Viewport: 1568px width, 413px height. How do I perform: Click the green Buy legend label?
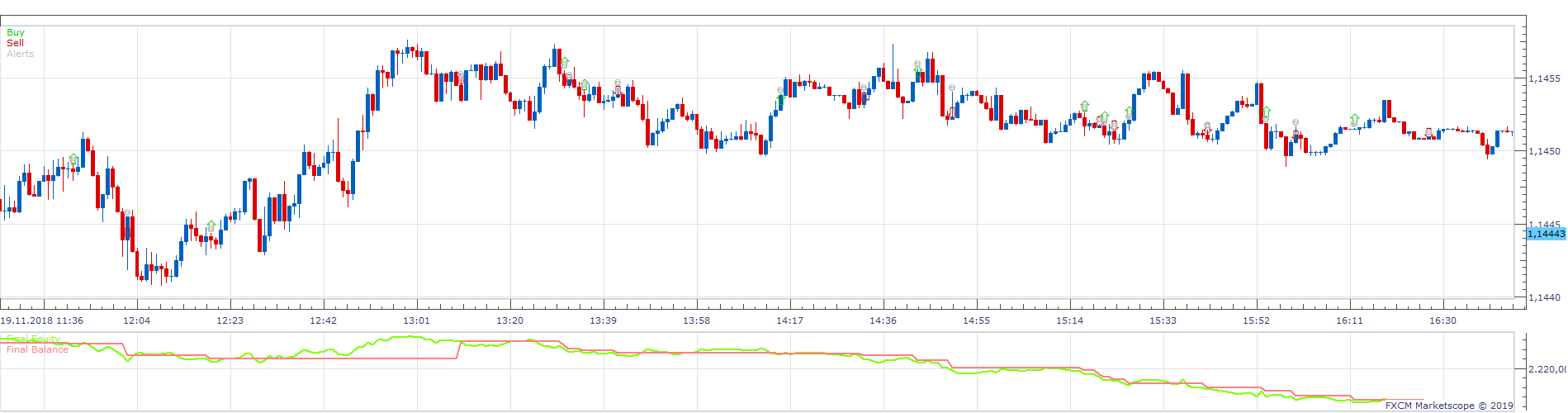(16, 33)
